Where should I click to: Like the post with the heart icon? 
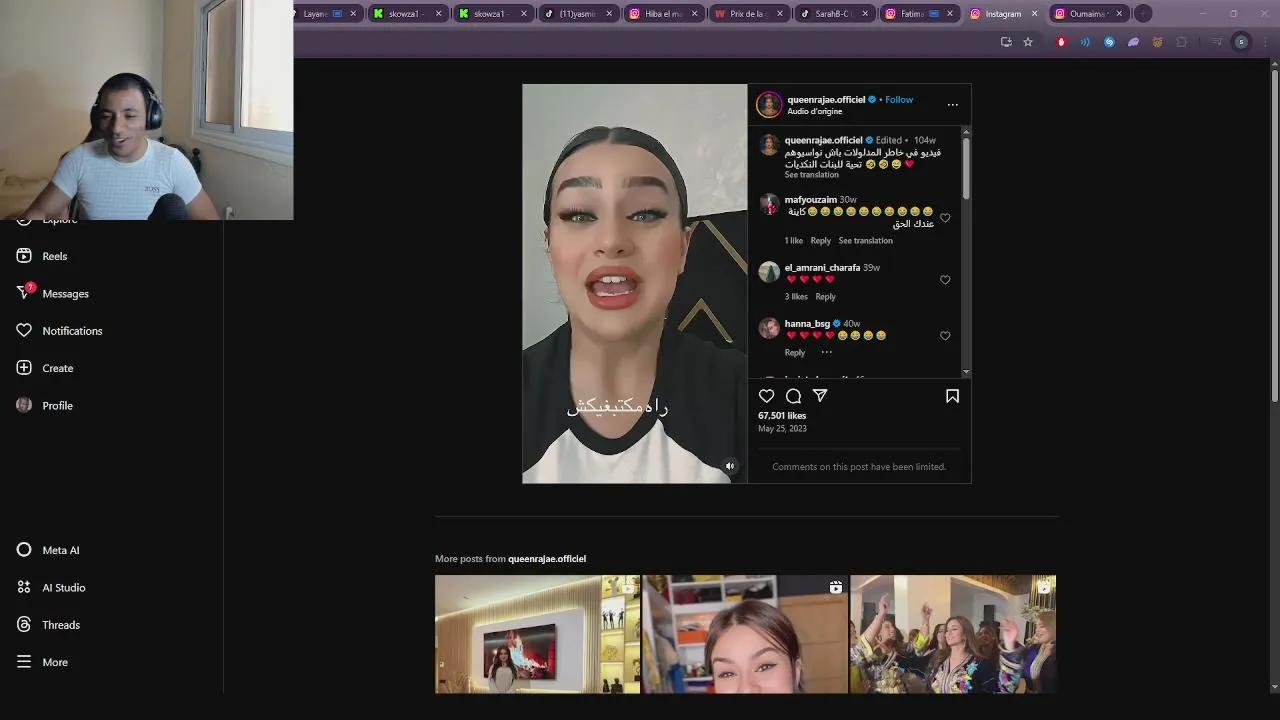click(x=766, y=396)
